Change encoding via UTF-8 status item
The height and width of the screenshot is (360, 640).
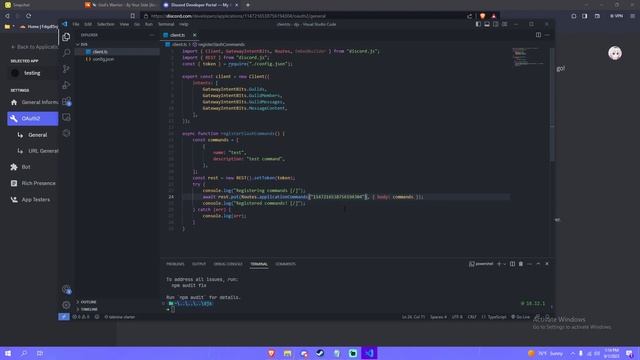pos(457,317)
